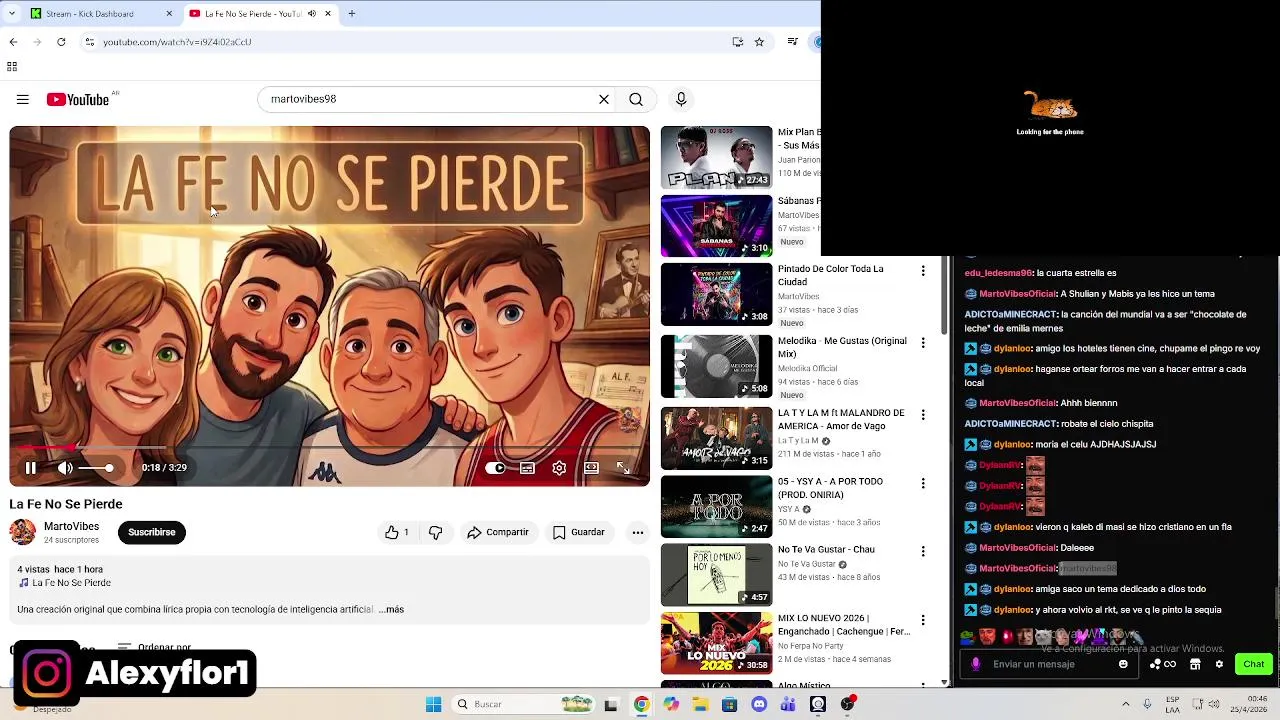Open Pintado De Color Toda La Ciudad

pyautogui.click(x=830, y=275)
